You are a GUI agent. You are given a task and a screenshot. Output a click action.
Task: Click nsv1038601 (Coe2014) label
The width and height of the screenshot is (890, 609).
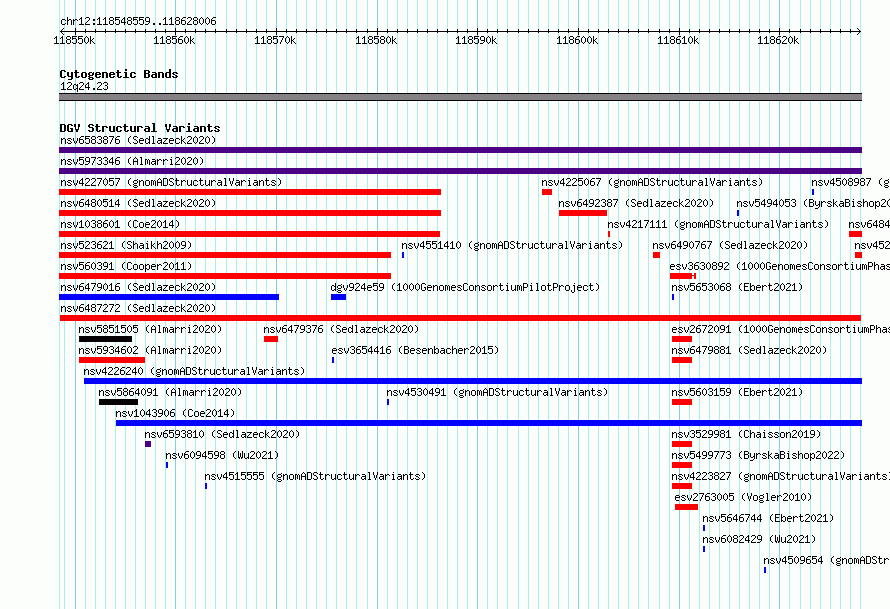(120, 224)
